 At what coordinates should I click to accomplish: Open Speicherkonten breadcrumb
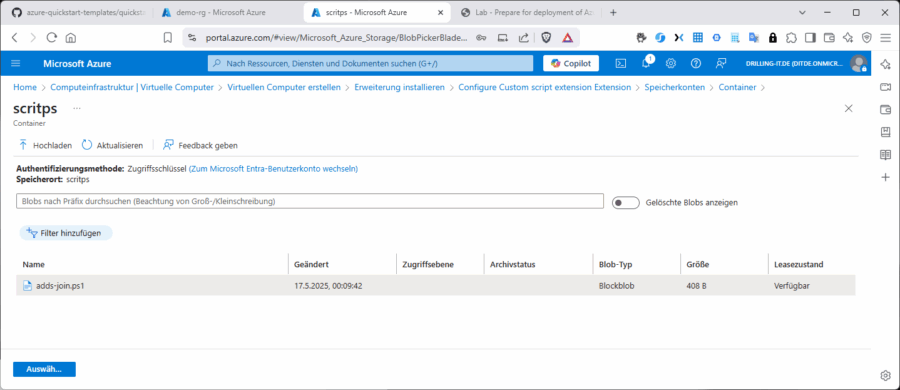[x=674, y=87]
